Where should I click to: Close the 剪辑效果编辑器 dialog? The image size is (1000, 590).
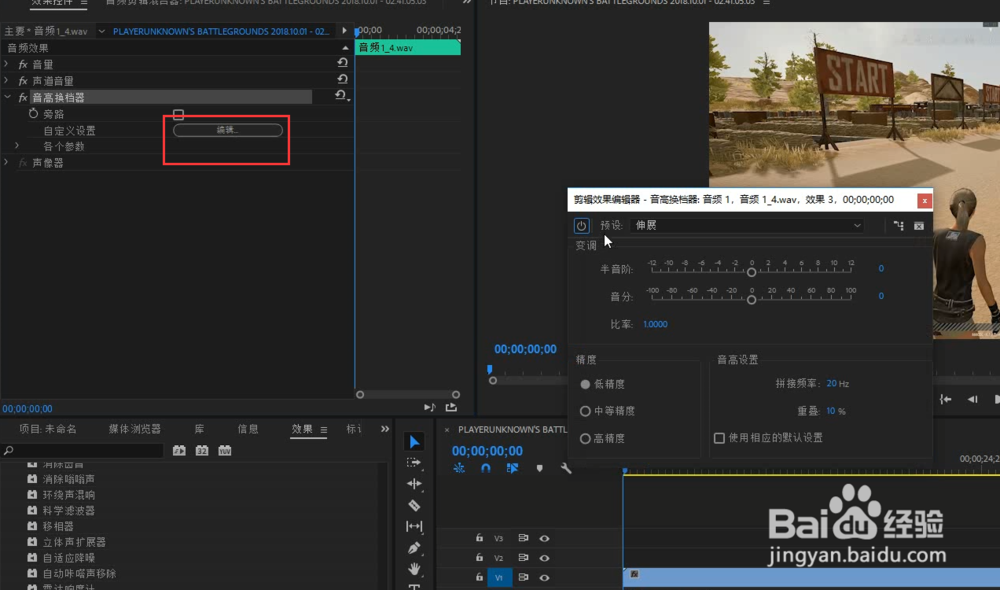point(924,200)
